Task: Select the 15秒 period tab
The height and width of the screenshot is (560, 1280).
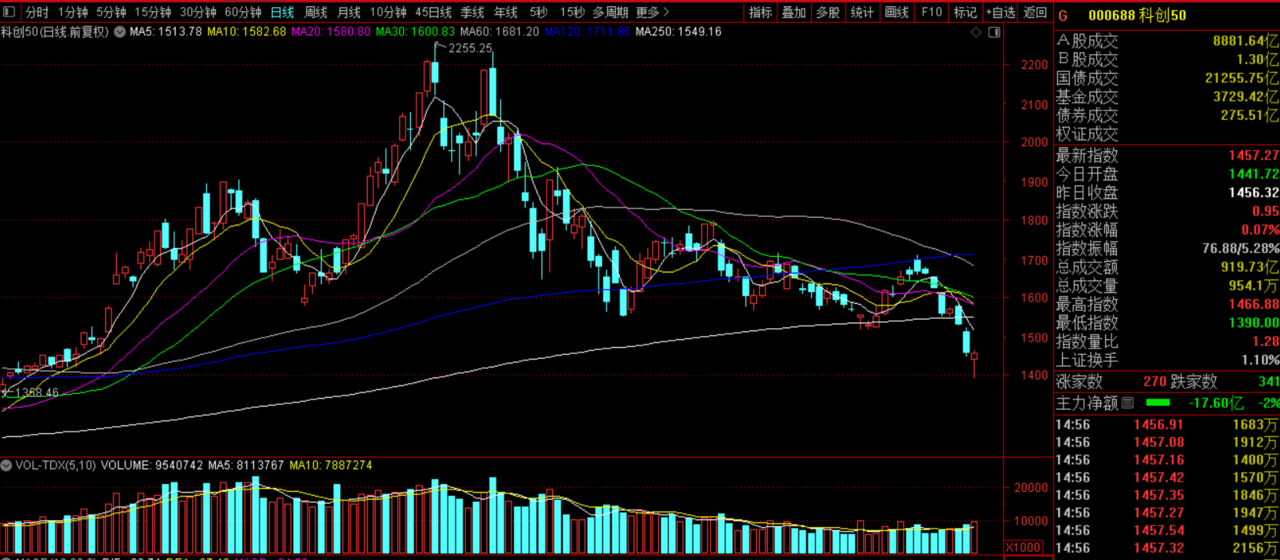Action: [x=572, y=13]
